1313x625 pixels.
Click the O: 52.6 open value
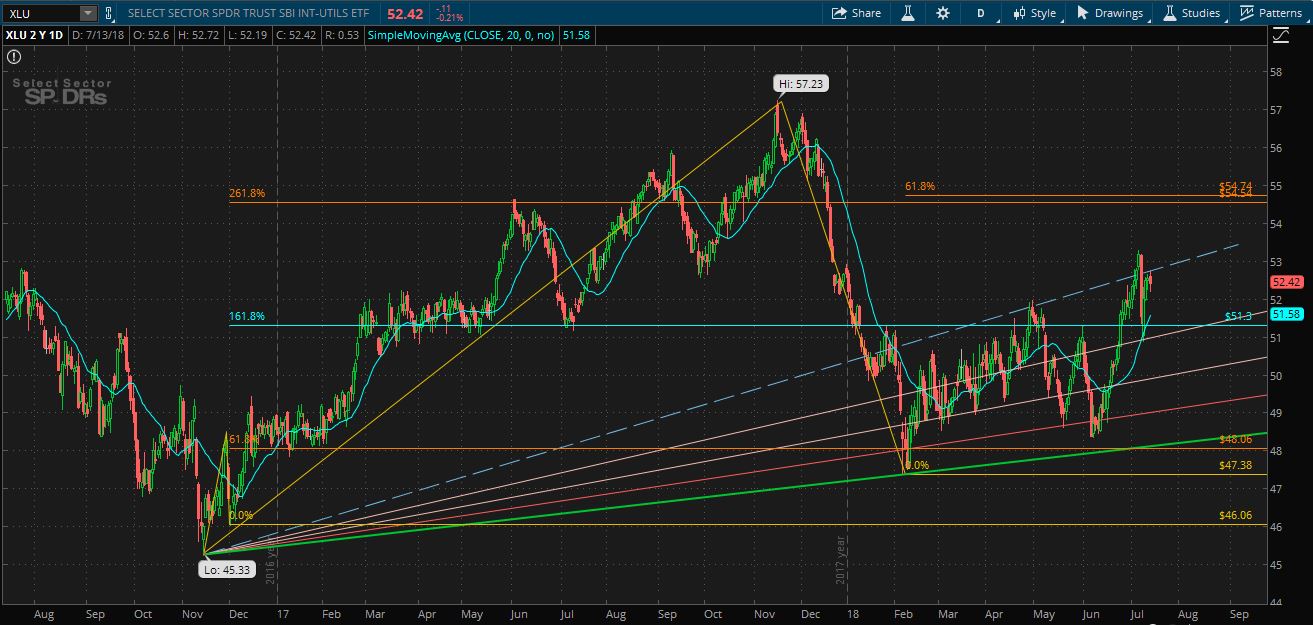tap(153, 36)
